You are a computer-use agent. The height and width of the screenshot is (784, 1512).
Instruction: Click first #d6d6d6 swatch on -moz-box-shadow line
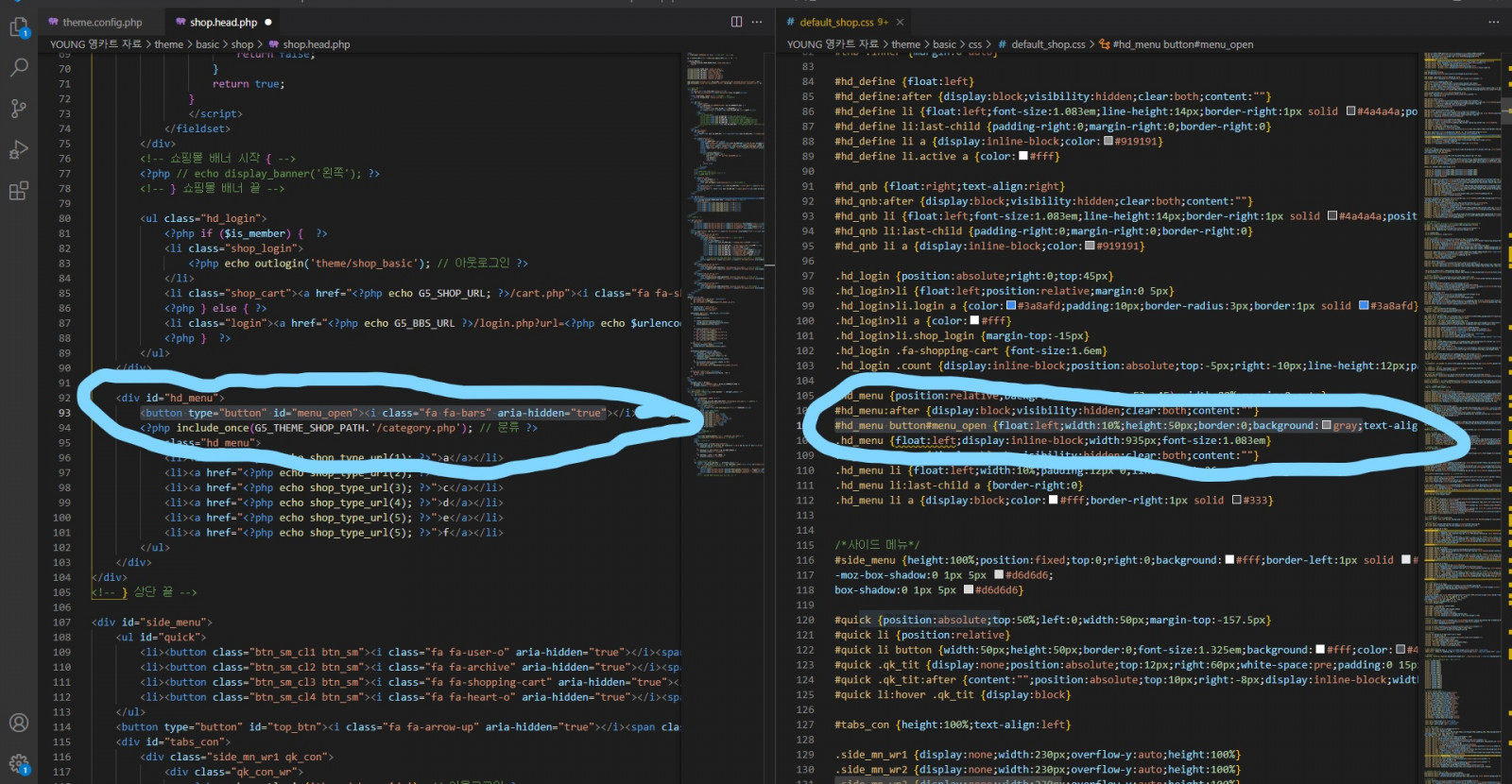[999, 575]
